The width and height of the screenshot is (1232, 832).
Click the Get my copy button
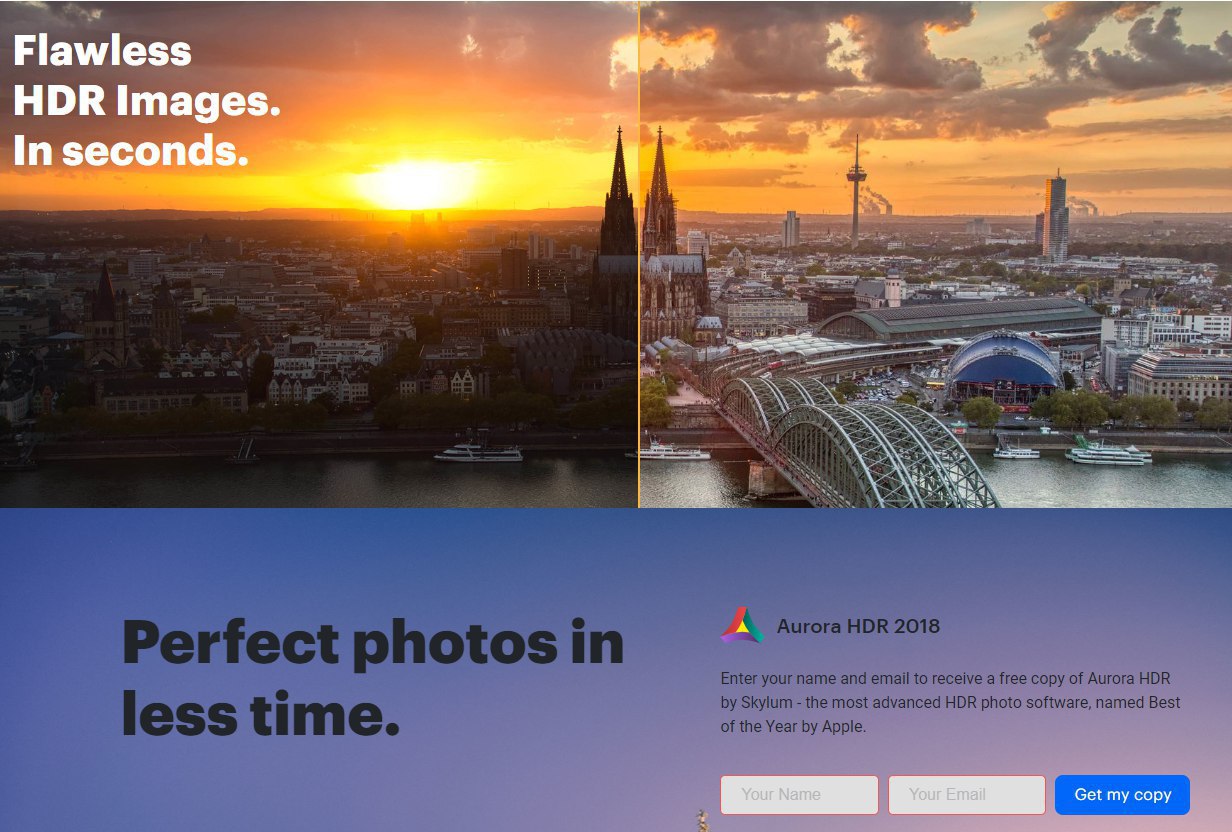tap(1122, 795)
